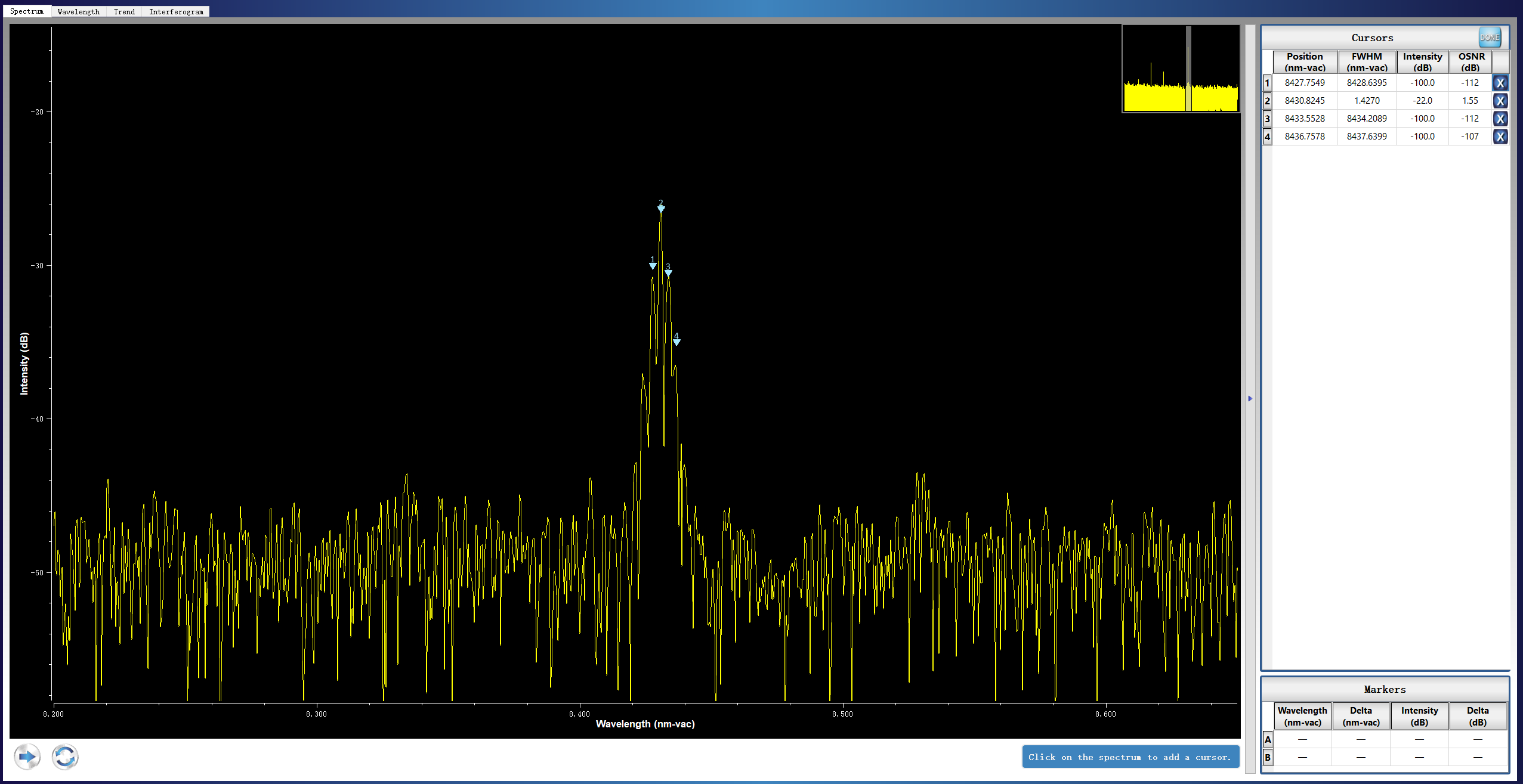Screen dimensions: 1523x784
Task: Click the continuous refresh circular arrows button
Action: tap(64, 757)
